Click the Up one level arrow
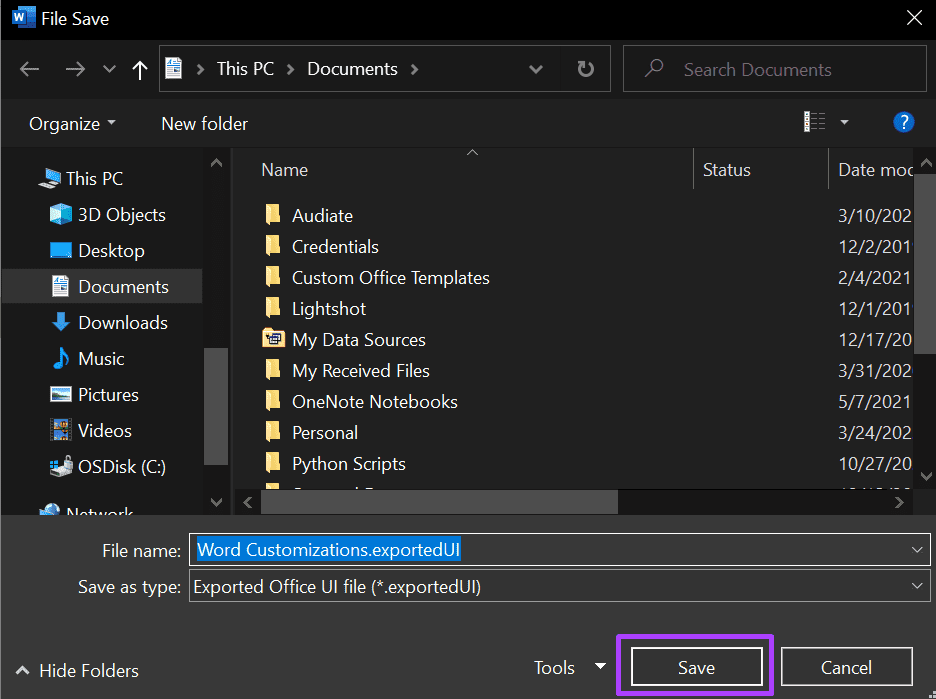 [x=140, y=69]
